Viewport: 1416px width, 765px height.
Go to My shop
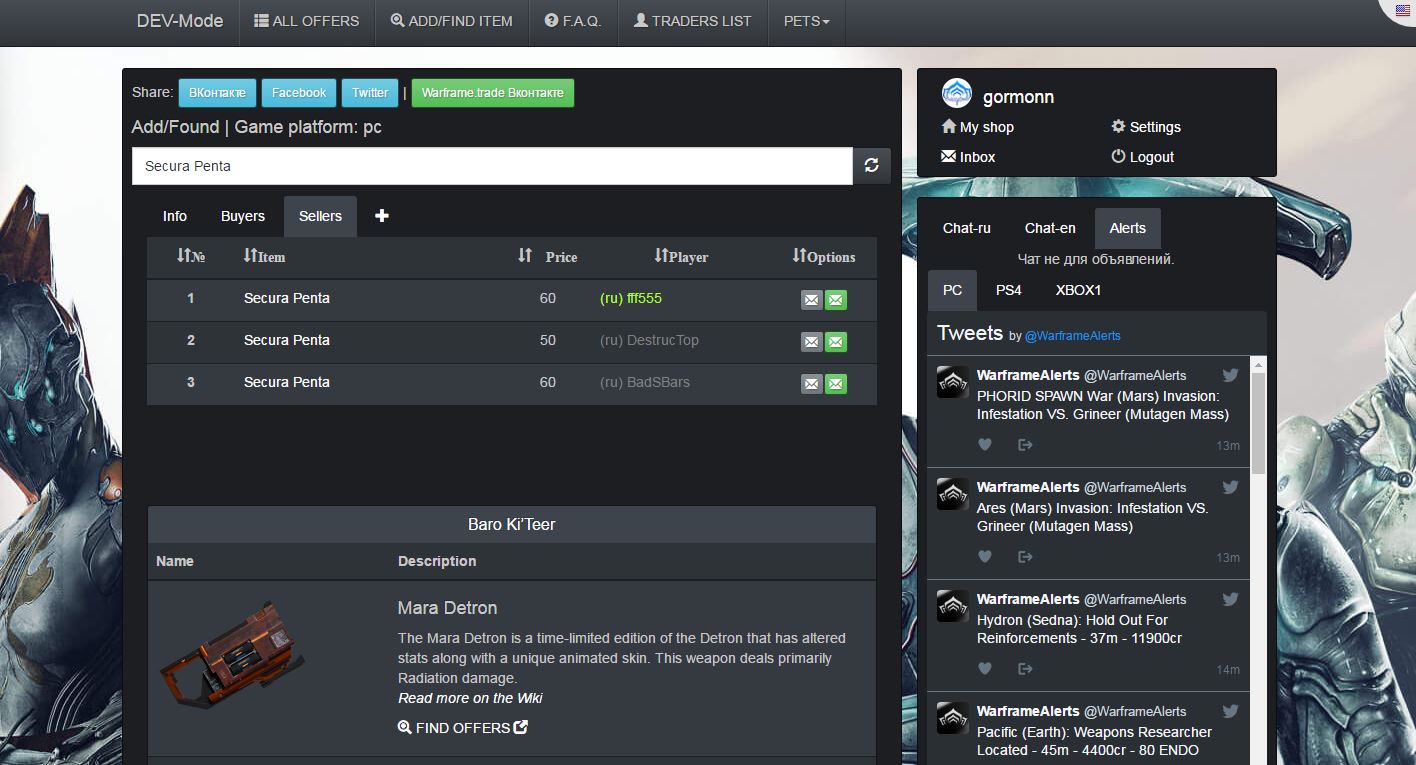(978, 127)
